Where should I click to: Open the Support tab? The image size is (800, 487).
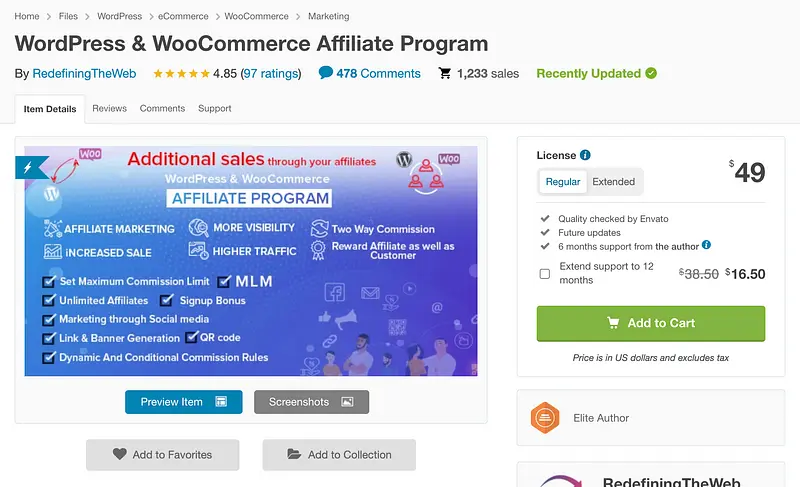click(x=215, y=108)
